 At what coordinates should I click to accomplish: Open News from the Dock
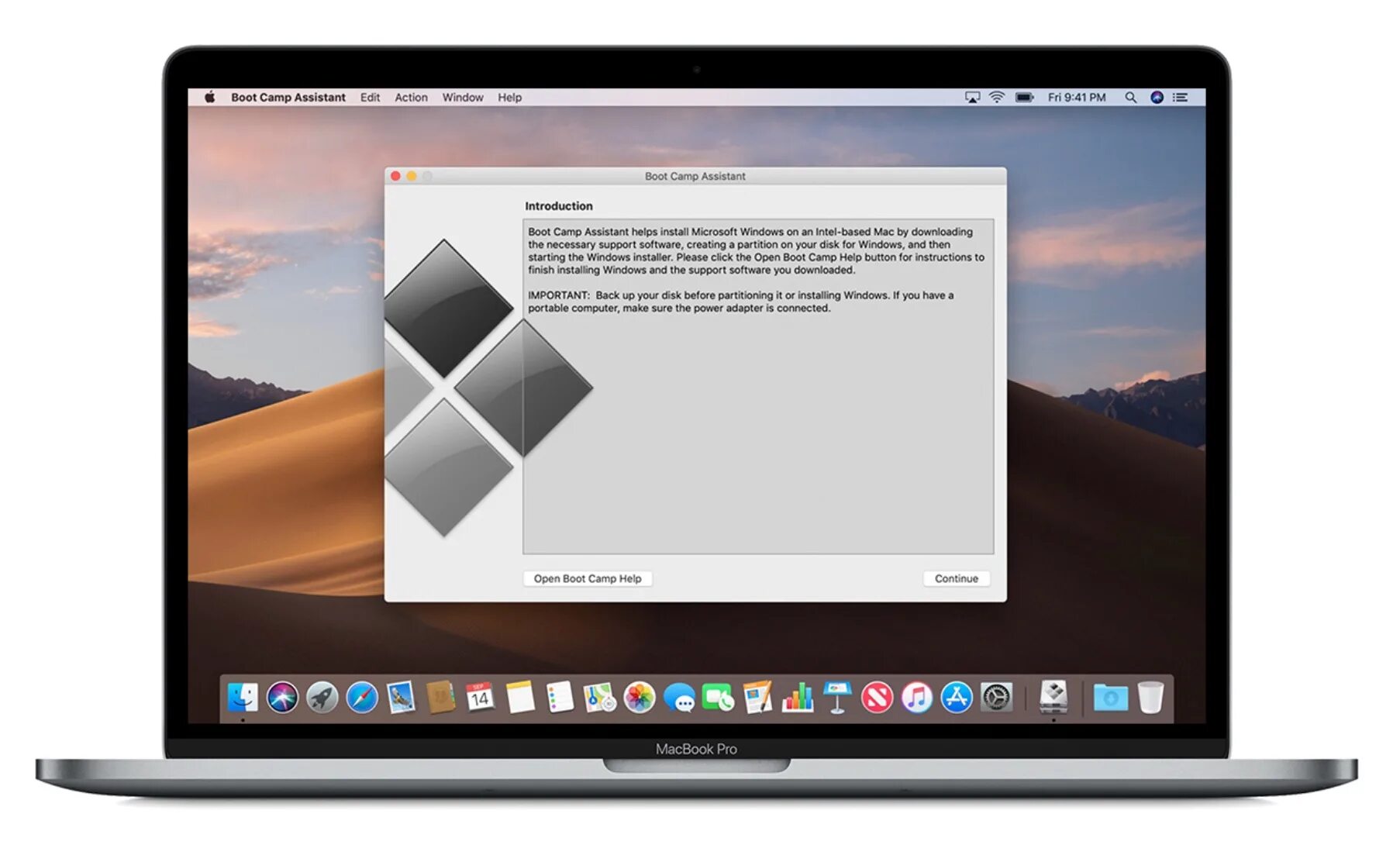[x=877, y=698]
